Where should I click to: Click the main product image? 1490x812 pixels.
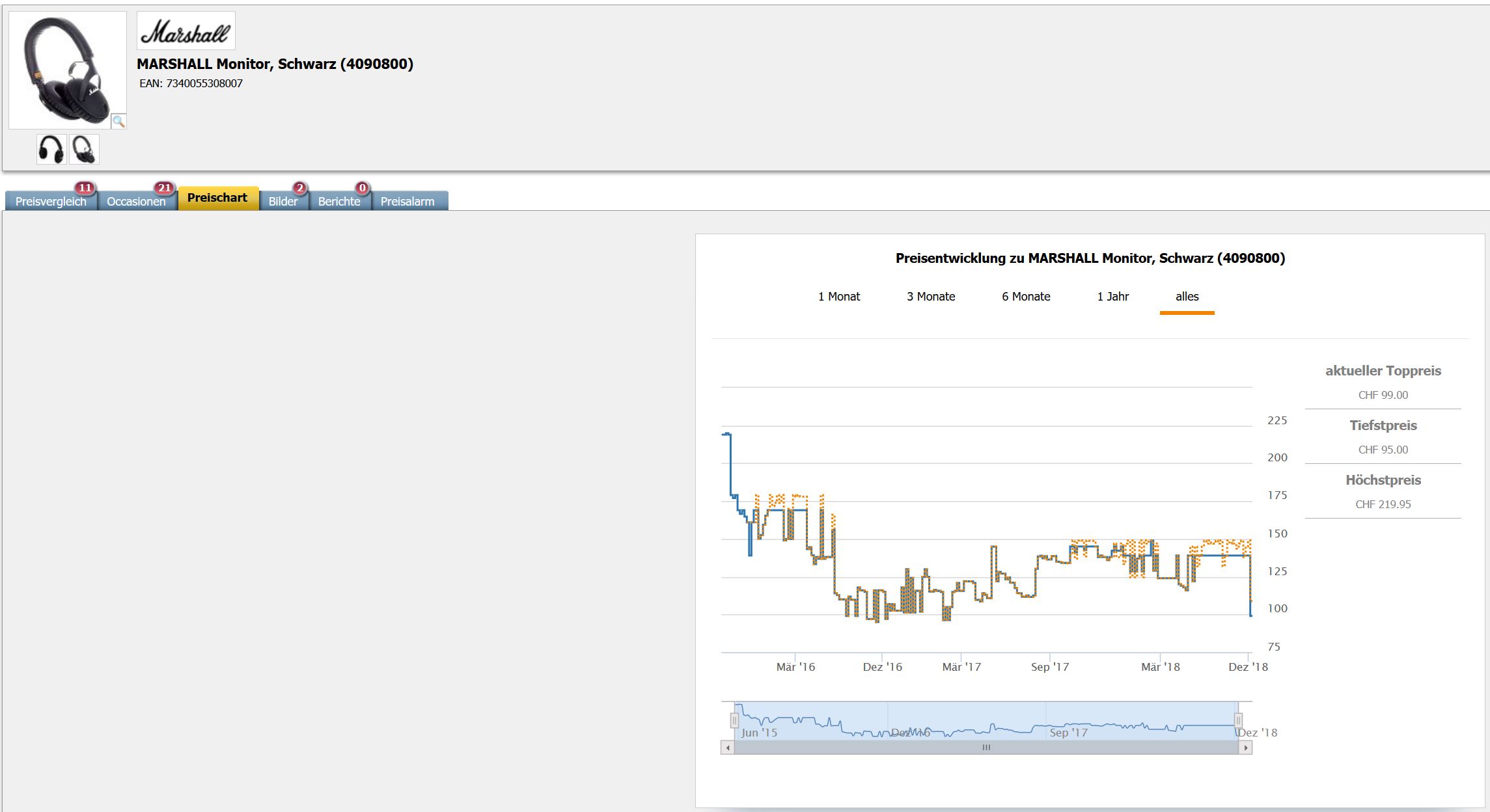[65, 68]
